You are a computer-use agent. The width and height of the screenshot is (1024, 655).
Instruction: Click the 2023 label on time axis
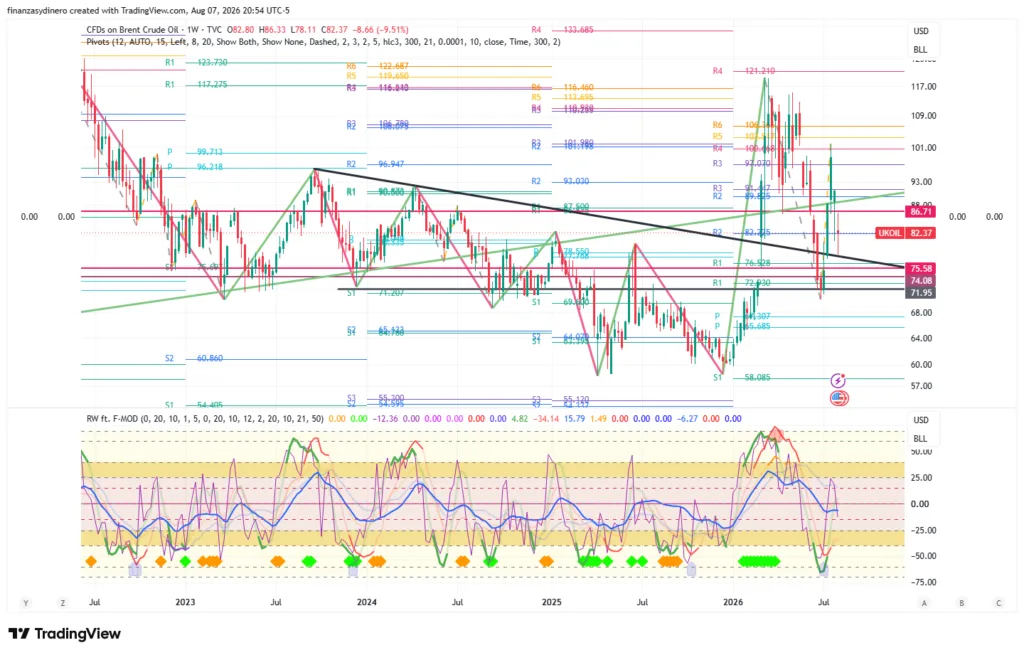coord(185,602)
